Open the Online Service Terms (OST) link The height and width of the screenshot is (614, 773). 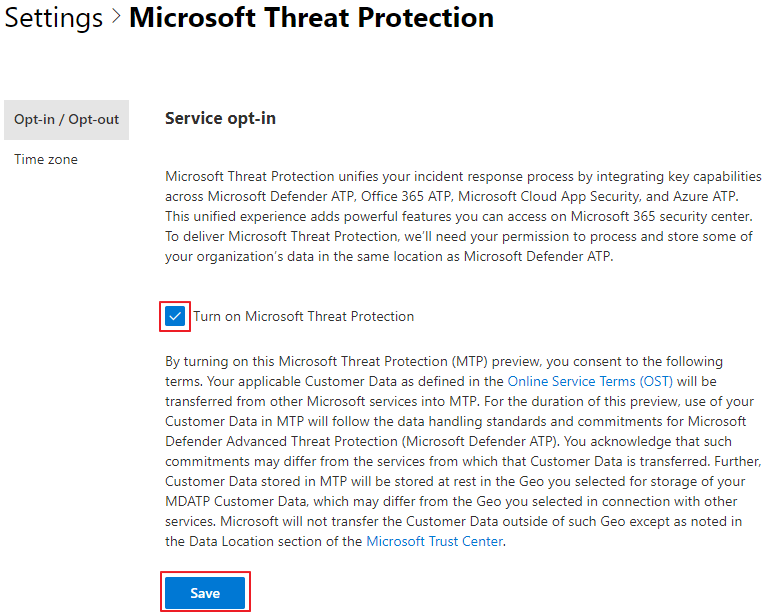[x=590, y=381]
